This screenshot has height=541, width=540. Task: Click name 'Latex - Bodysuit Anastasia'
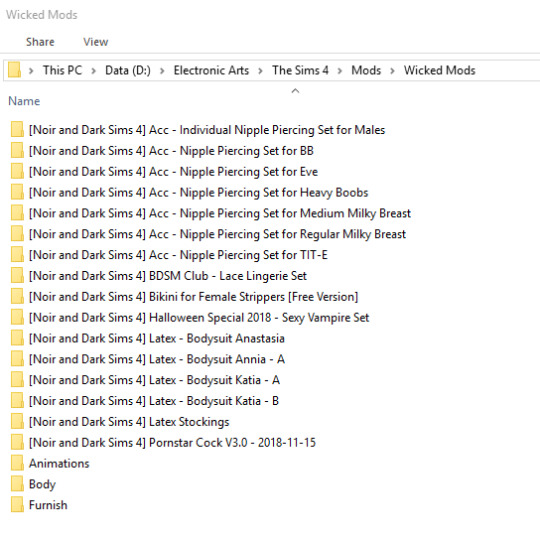[217, 338]
